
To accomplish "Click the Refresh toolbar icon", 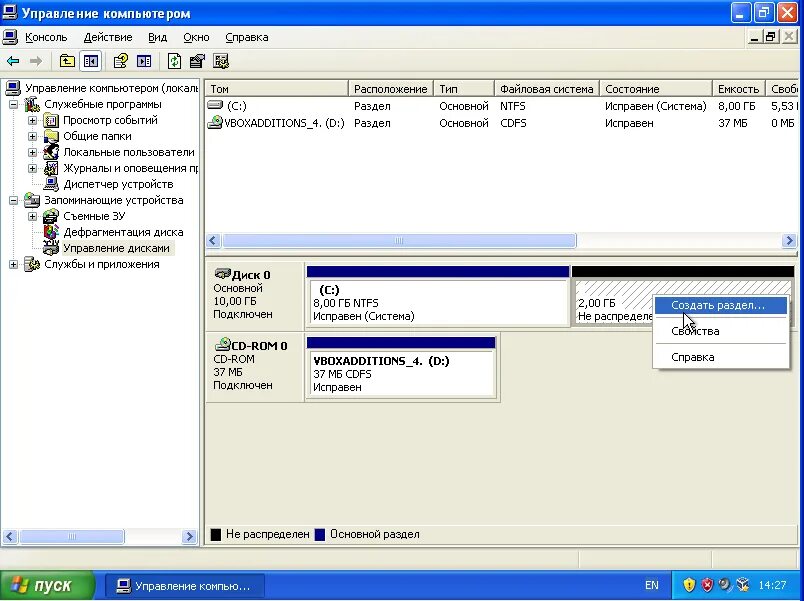I will pos(174,62).
